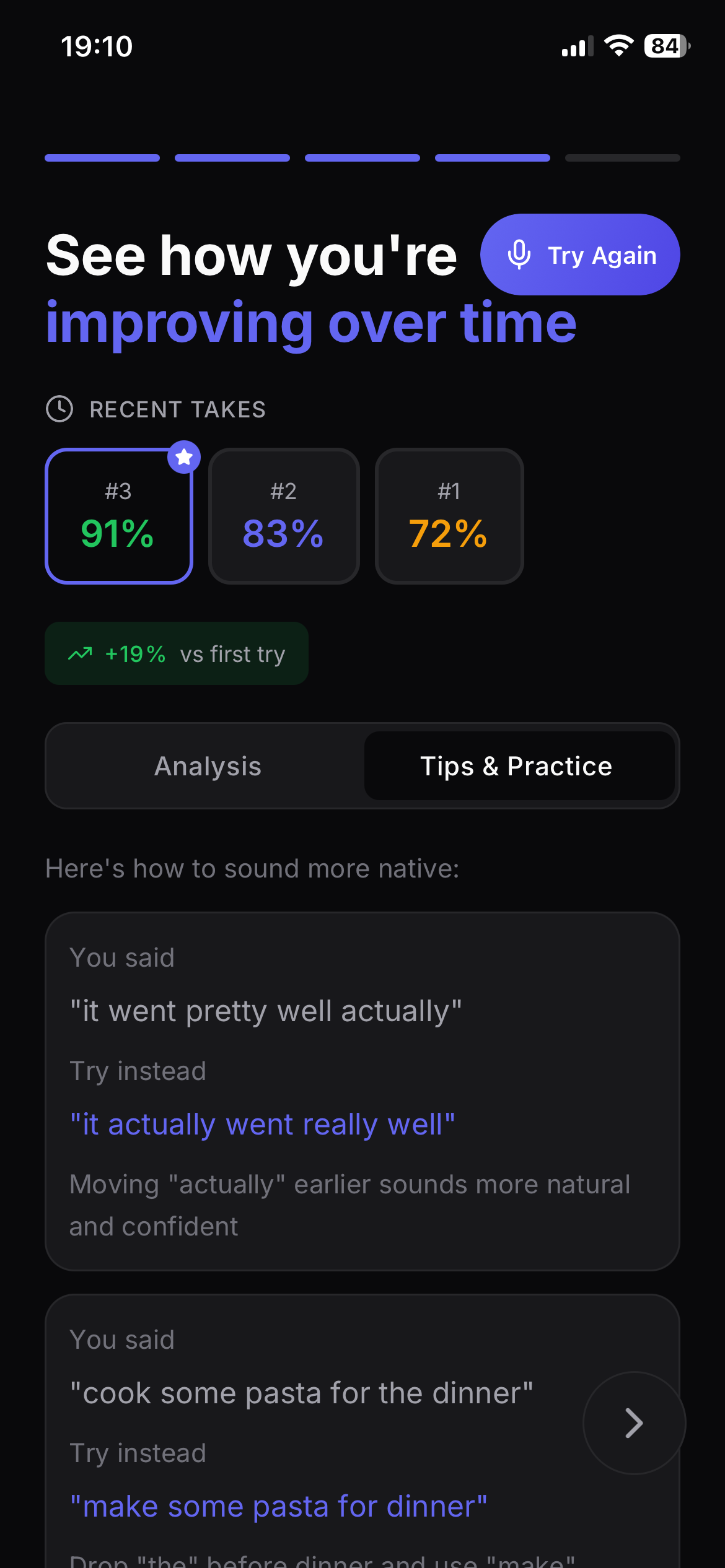
Task: Switch to the Analysis tab
Action: (207, 765)
